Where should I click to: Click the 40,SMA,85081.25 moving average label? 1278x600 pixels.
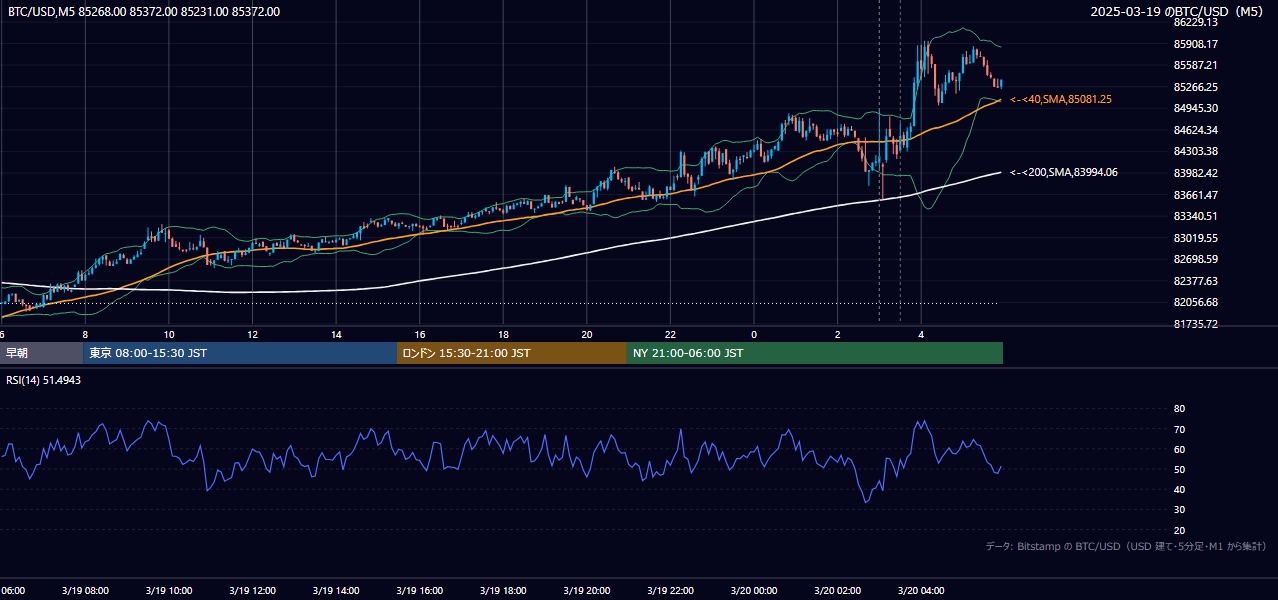coord(1061,99)
